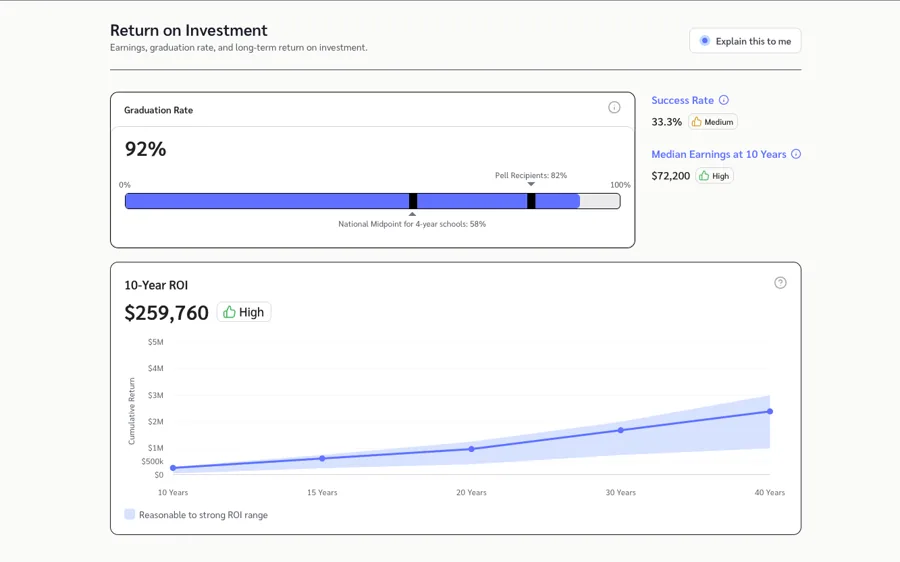Click the Medium thumbs-up badge
The height and width of the screenshot is (562, 900).
point(713,122)
